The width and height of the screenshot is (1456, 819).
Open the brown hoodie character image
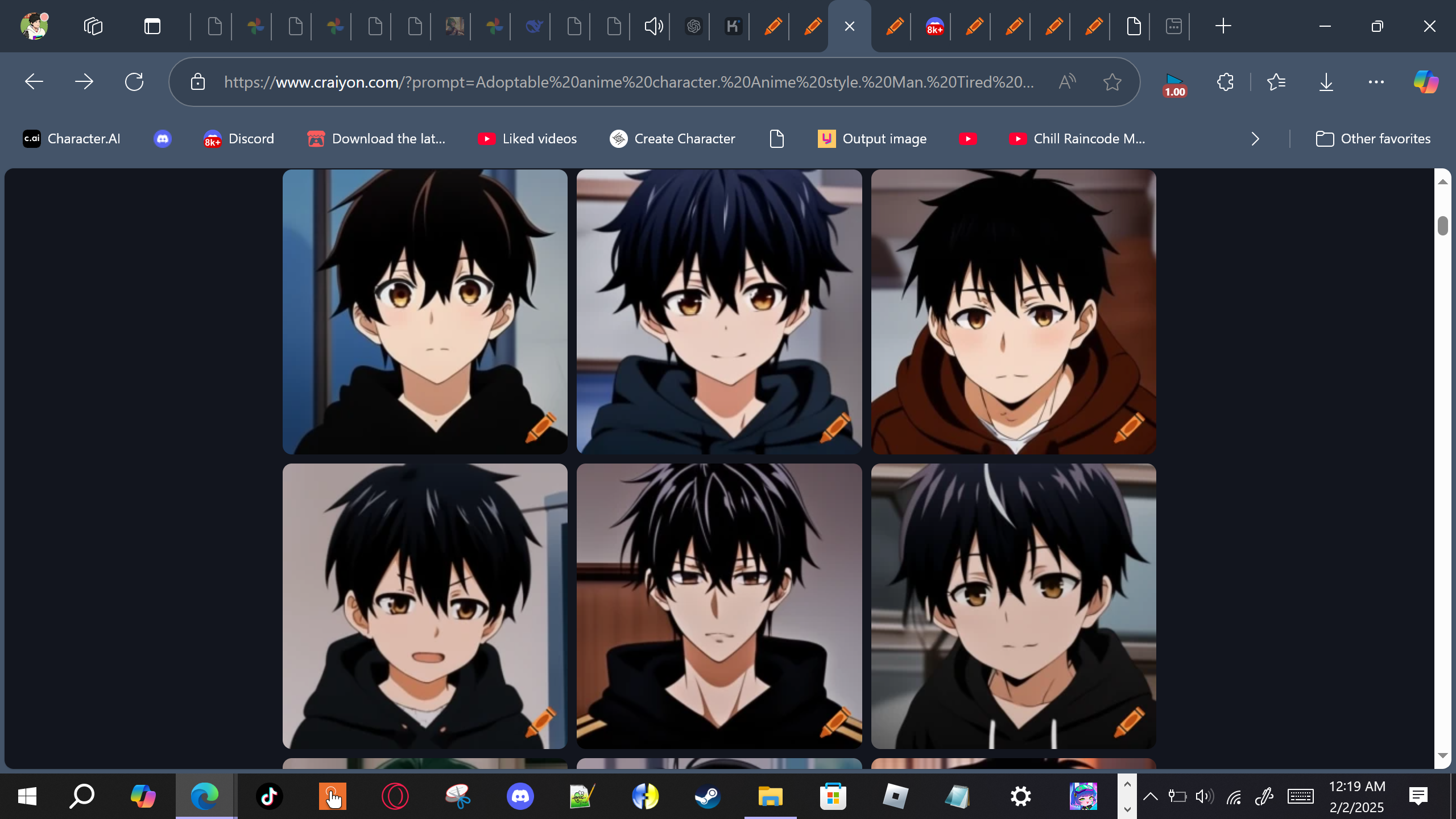click(1013, 312)
